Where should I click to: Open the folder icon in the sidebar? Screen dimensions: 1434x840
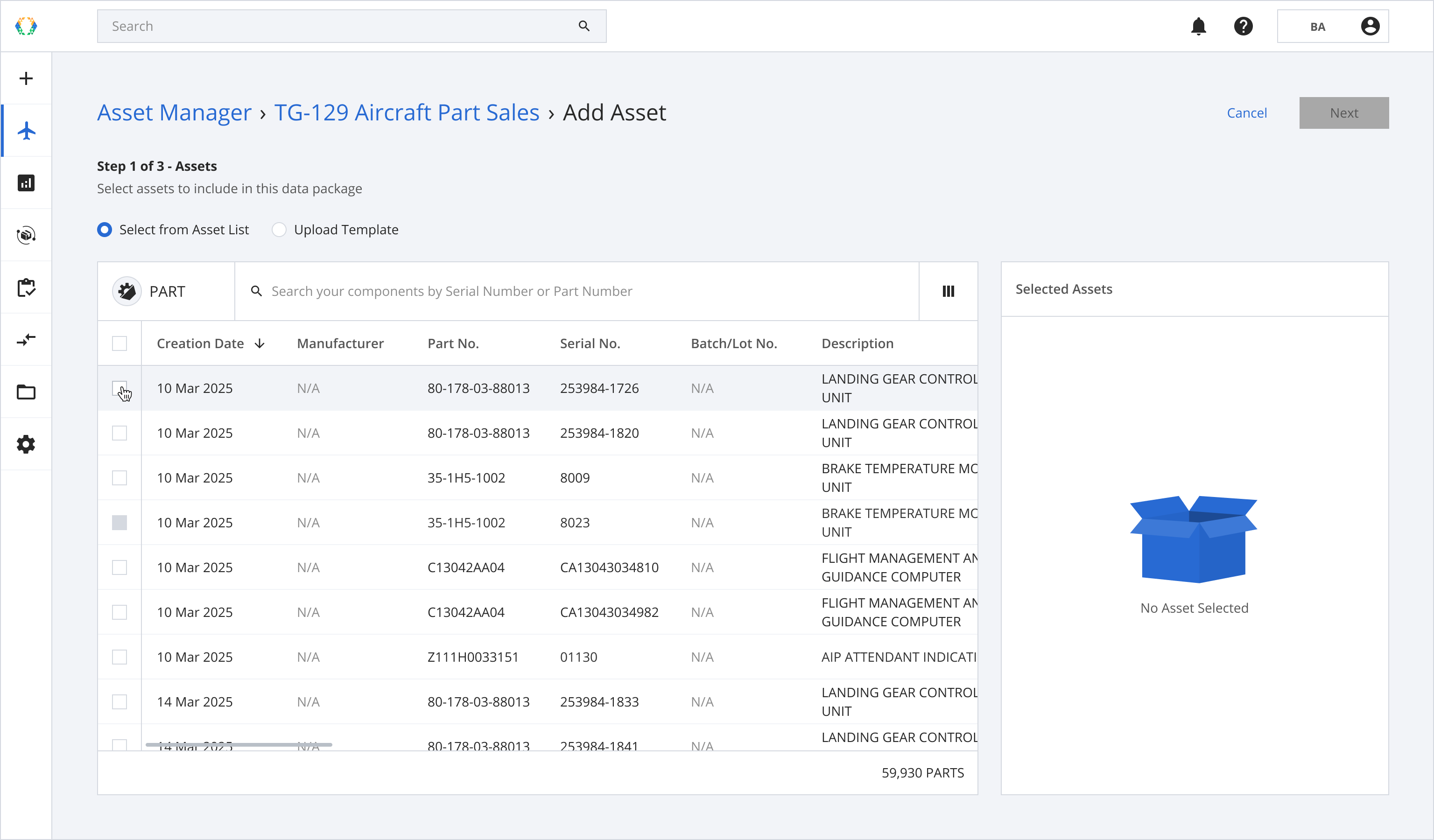point(26,392)
